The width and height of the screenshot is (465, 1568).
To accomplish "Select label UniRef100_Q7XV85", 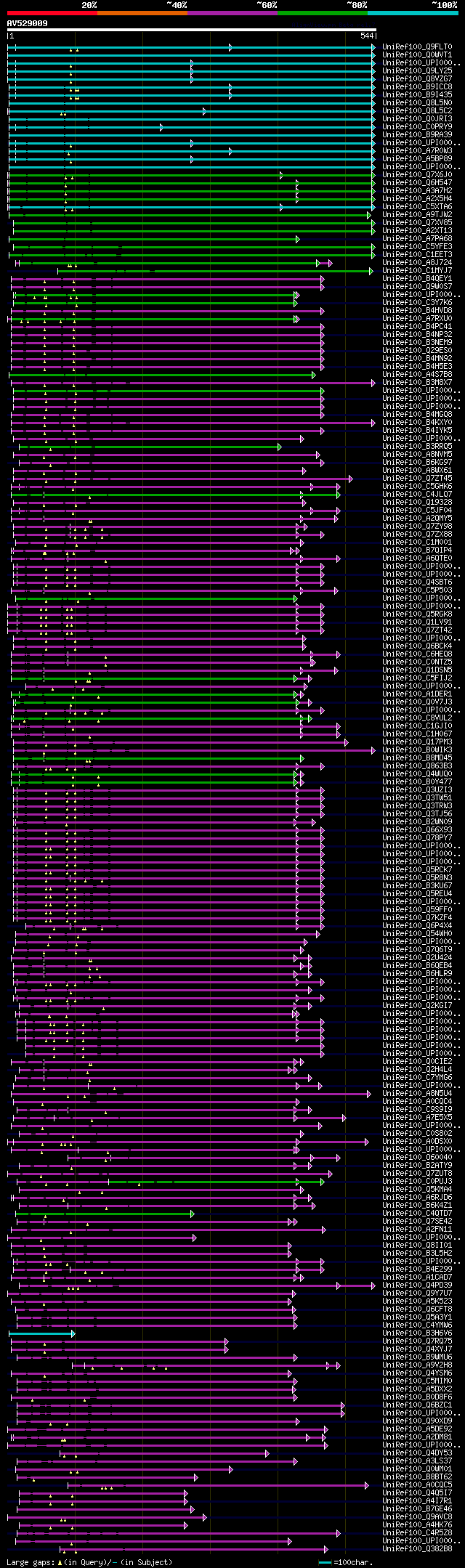I will (x=417, y=223).
